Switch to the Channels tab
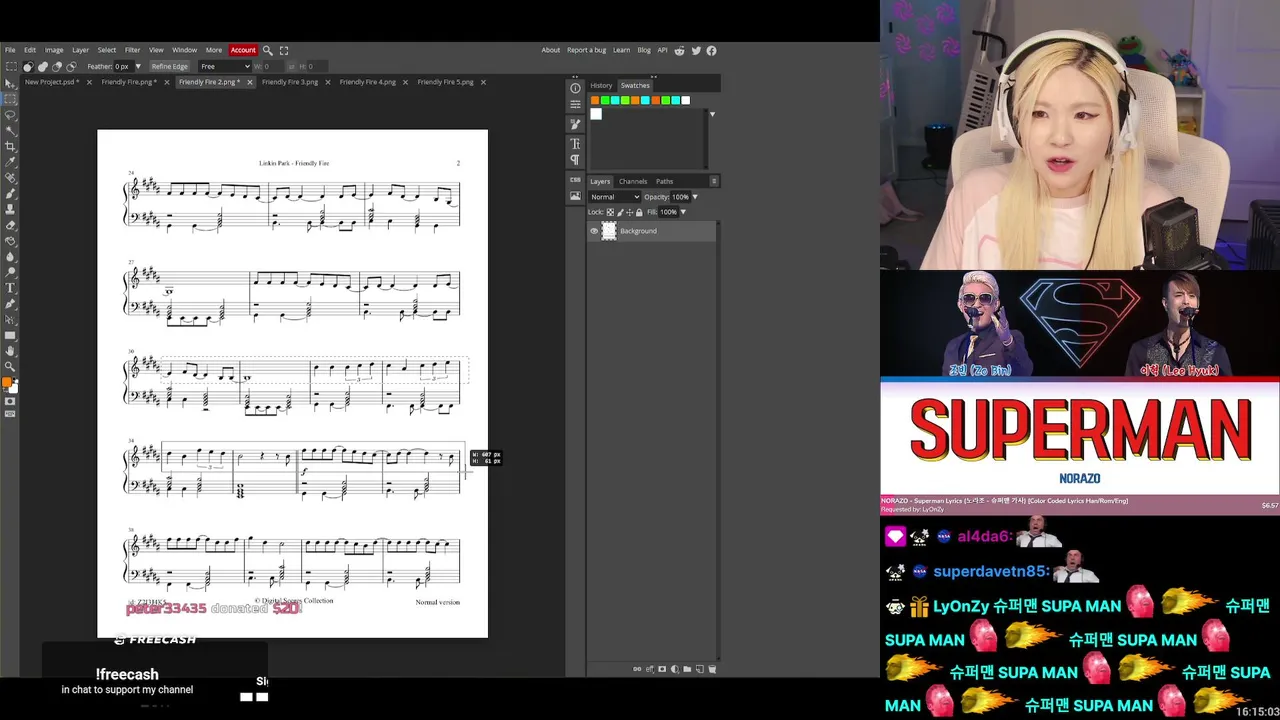 point(633,181)
